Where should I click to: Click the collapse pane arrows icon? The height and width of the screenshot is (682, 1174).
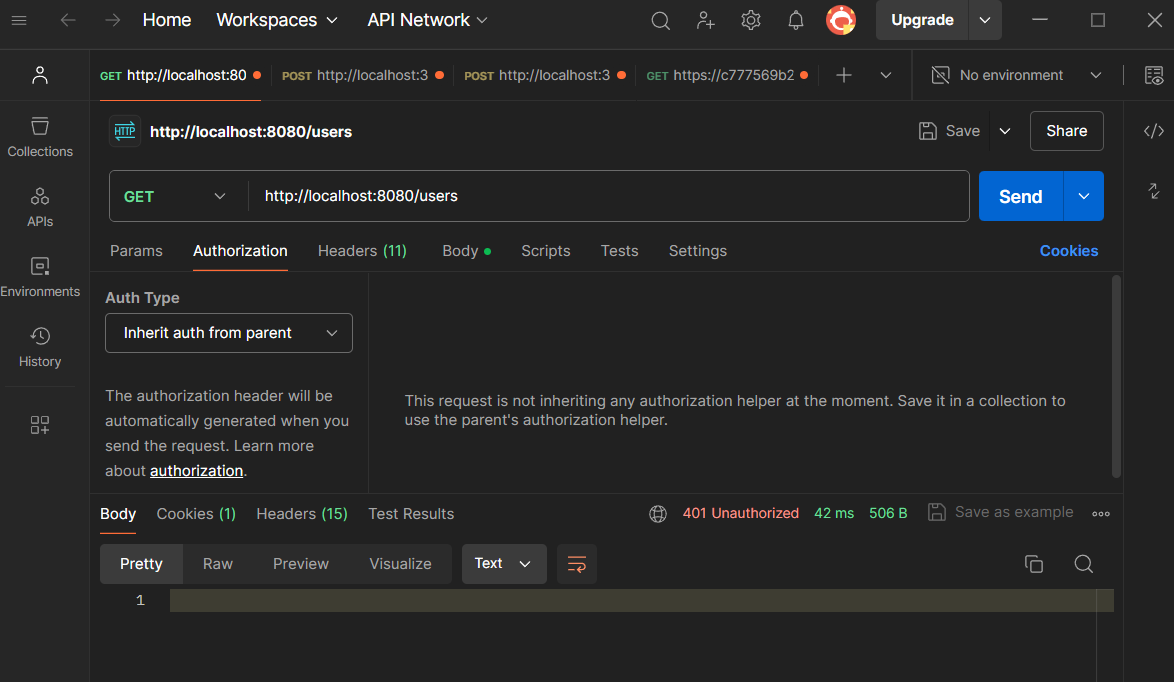[1154, 191]
